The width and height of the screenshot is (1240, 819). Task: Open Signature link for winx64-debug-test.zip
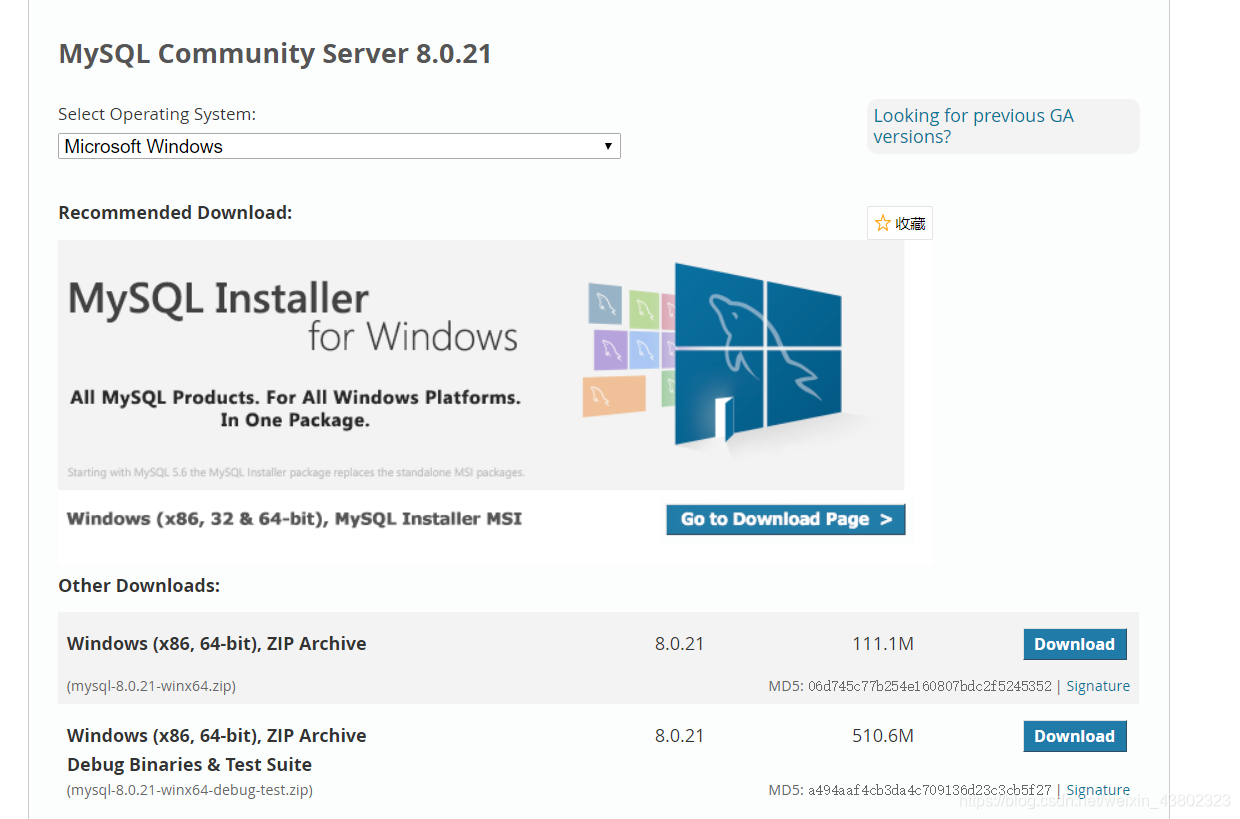(x=1098, y=790)
